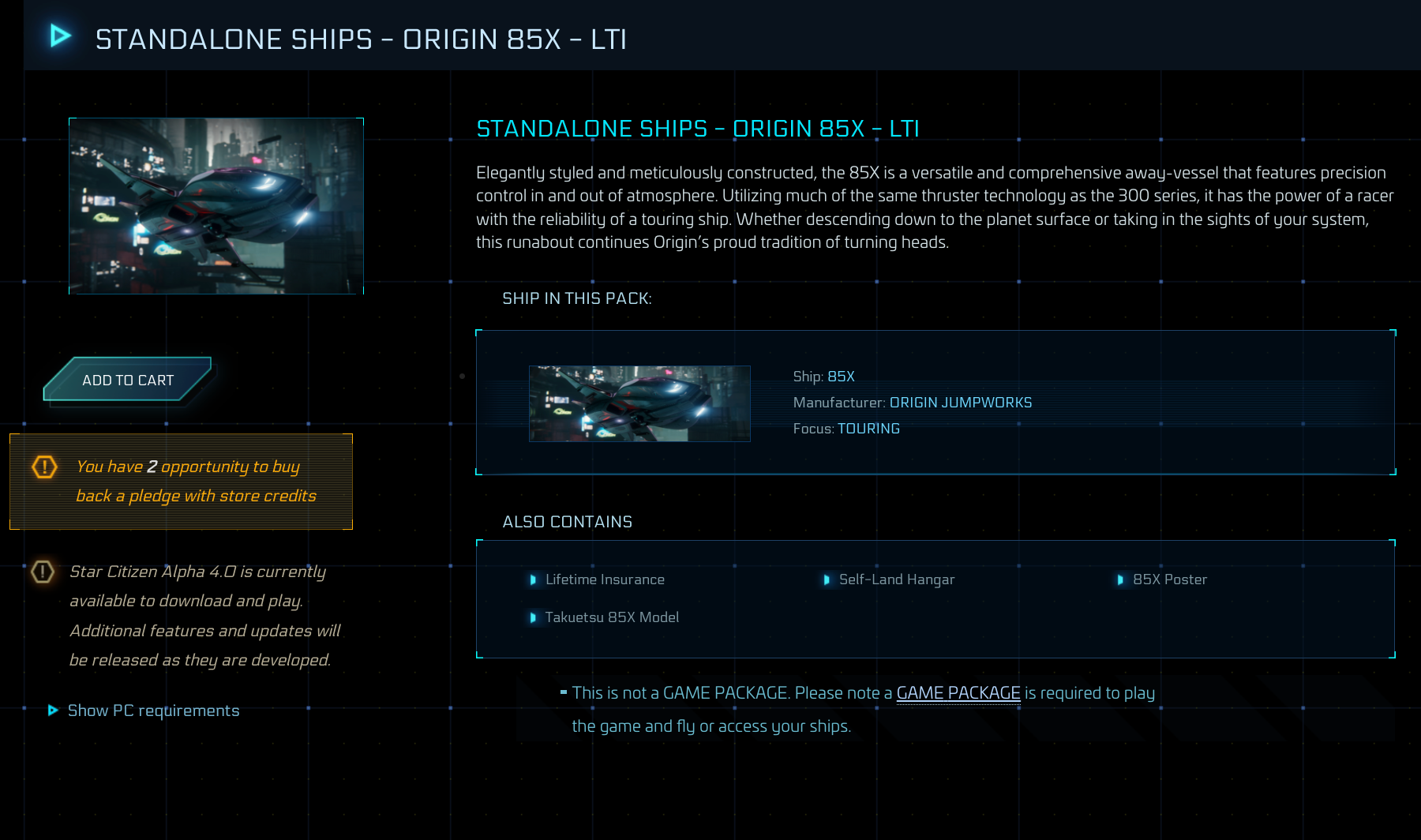Open the GAME PACKAGE underlined link
Viewport: 1421px width, 840px height.
click(x=958, y=693)
